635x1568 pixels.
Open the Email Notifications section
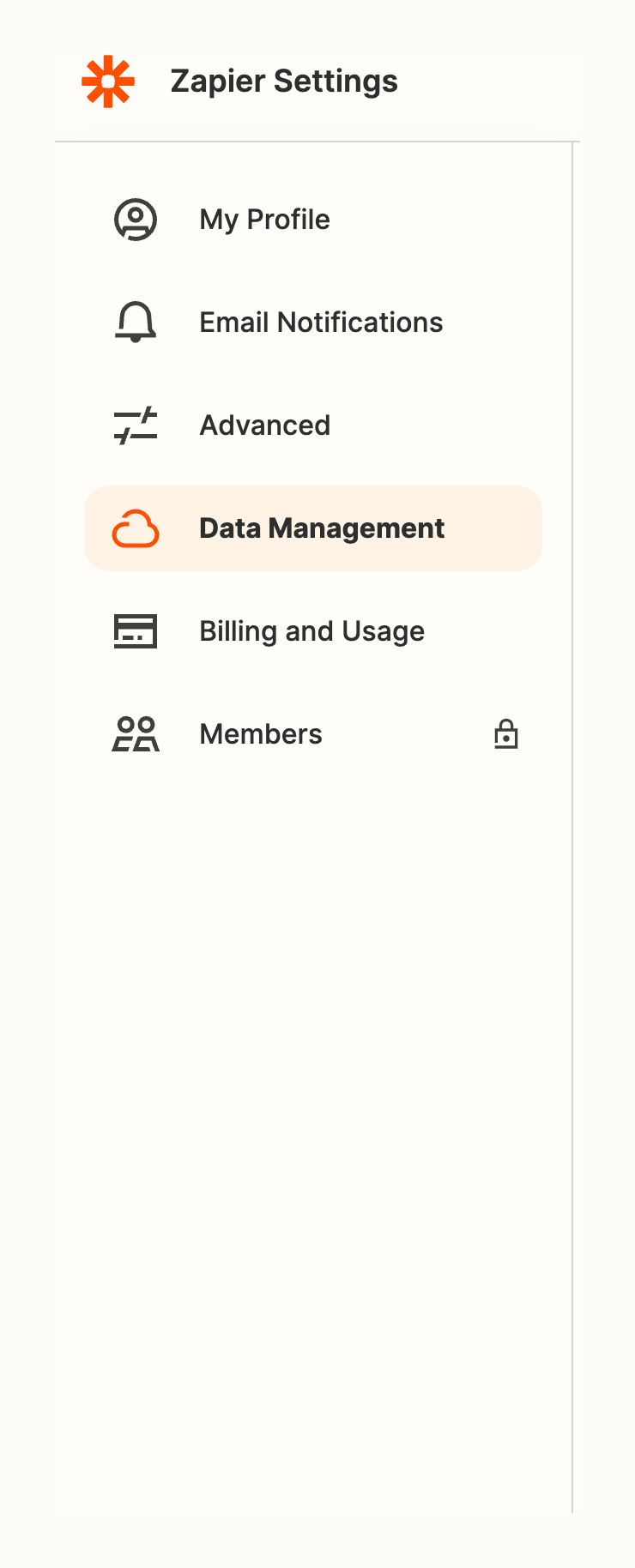point(321,322)
